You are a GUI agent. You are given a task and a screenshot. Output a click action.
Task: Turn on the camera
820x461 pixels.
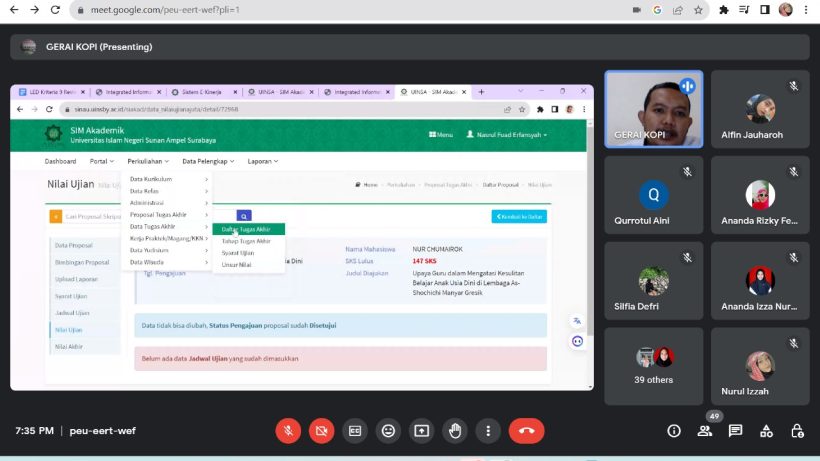pos(321,431)
